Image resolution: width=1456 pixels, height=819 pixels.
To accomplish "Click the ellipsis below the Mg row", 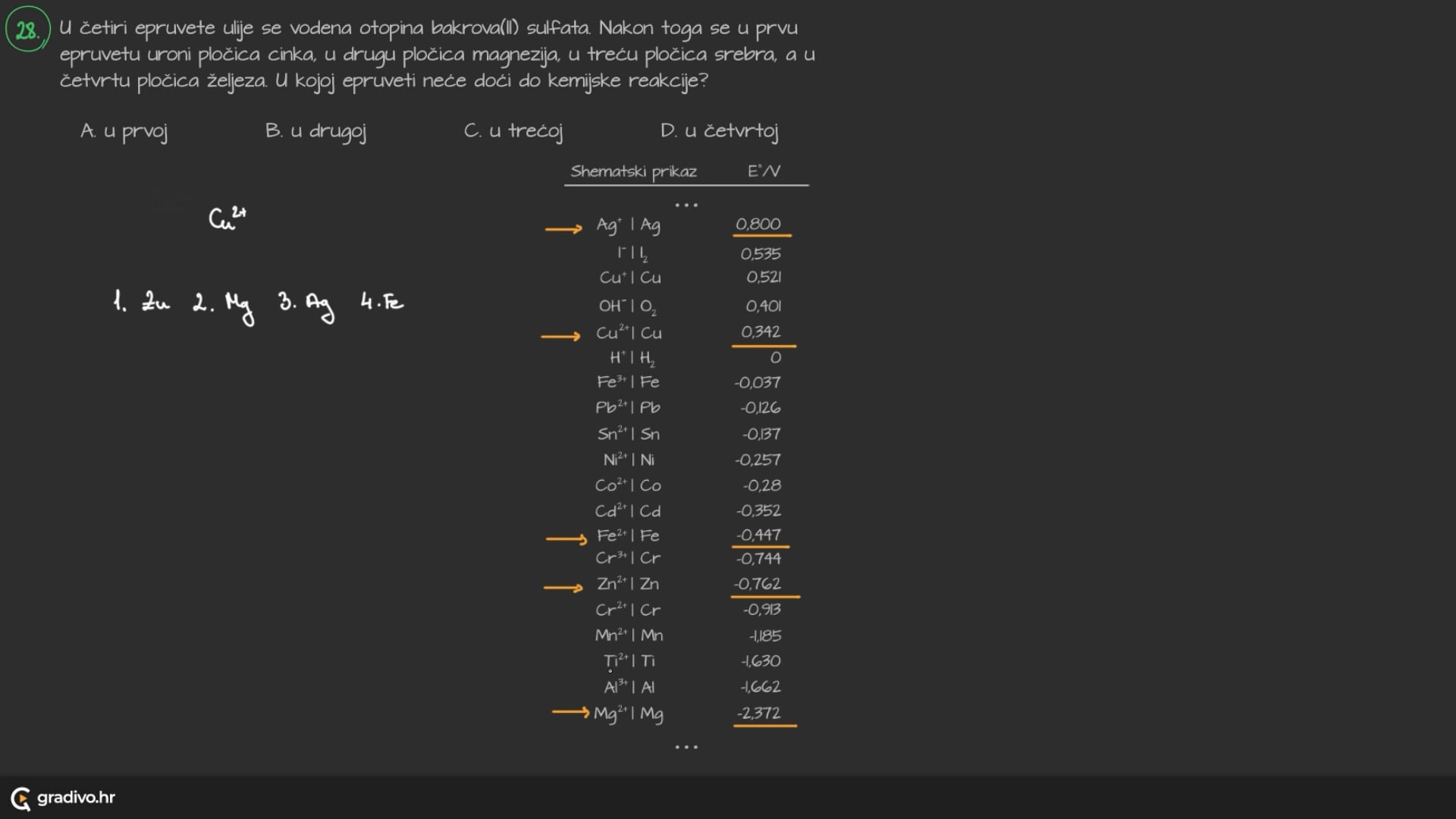I will click(x=686, y=748).
